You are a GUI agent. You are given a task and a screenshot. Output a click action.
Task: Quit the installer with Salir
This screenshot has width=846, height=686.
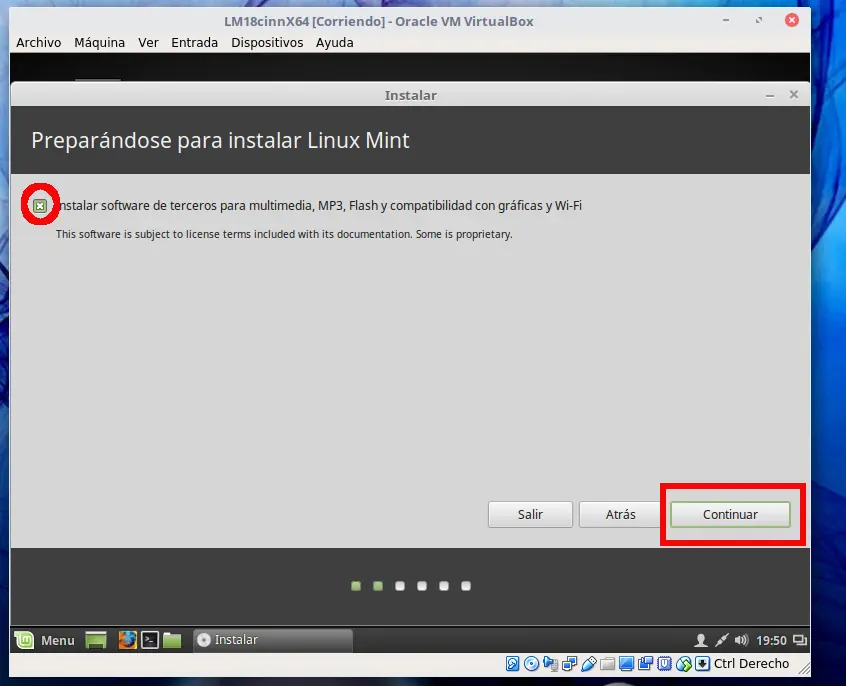[530, 514]
